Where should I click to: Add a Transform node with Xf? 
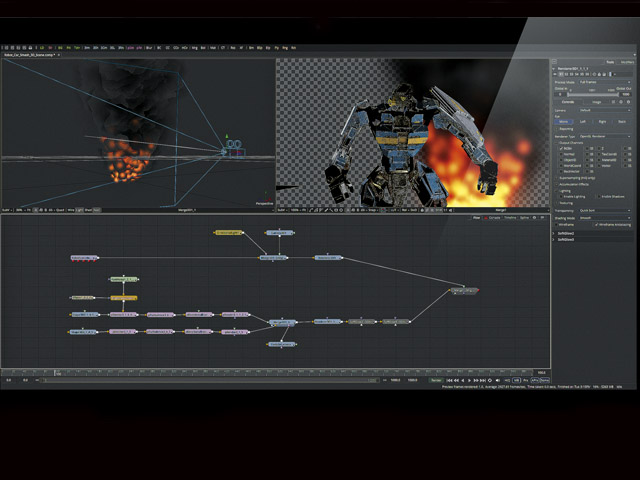pyautogui.click(x=241, y=48)
